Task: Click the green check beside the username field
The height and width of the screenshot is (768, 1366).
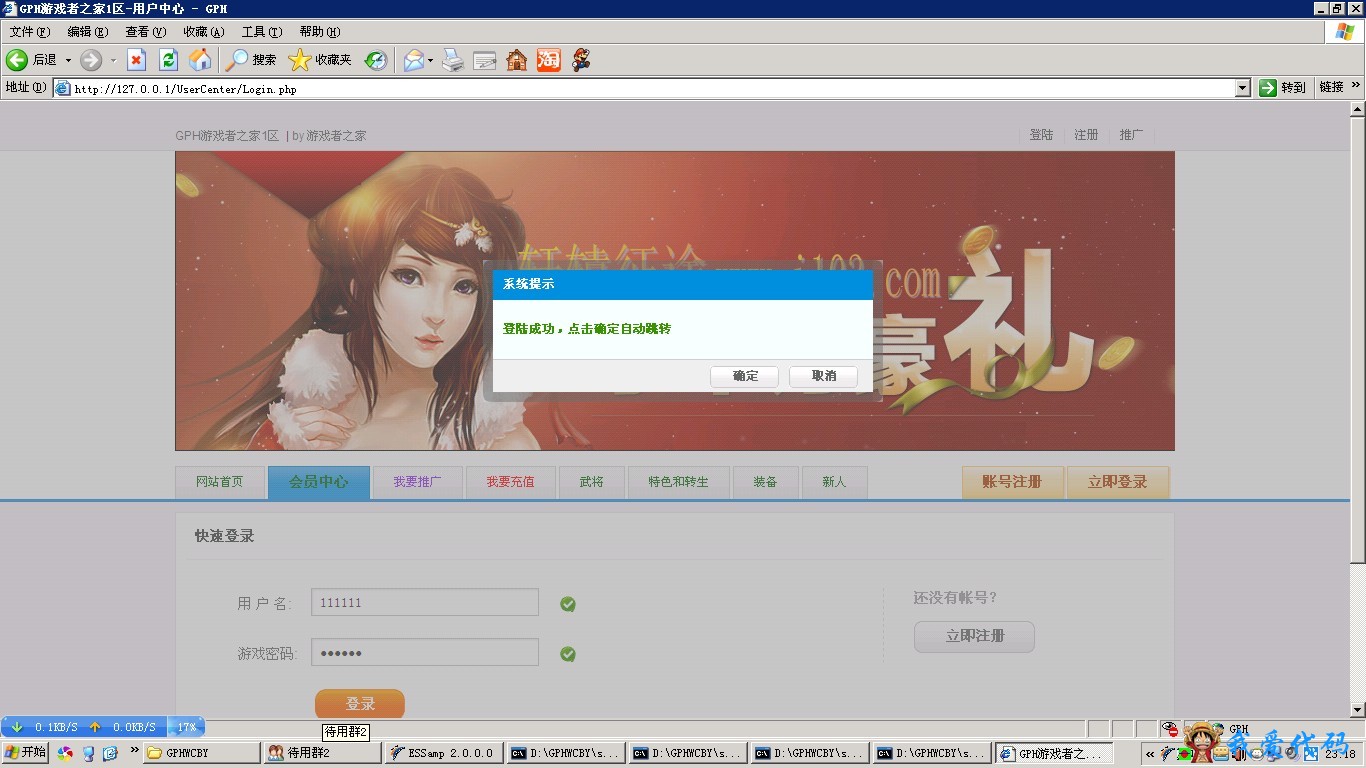Action: [x=568, y=604]
